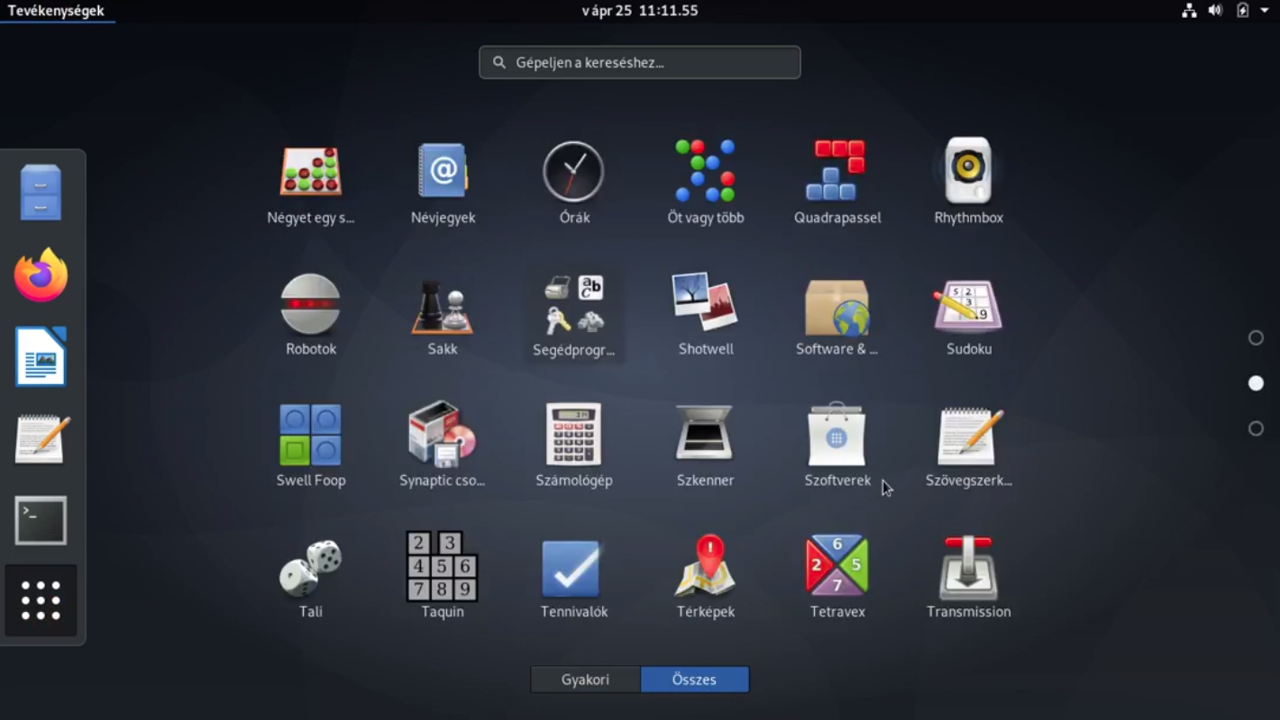Open the system menu dropdown arrow
Screen dimensions: 1280x720
point(1265,11)
